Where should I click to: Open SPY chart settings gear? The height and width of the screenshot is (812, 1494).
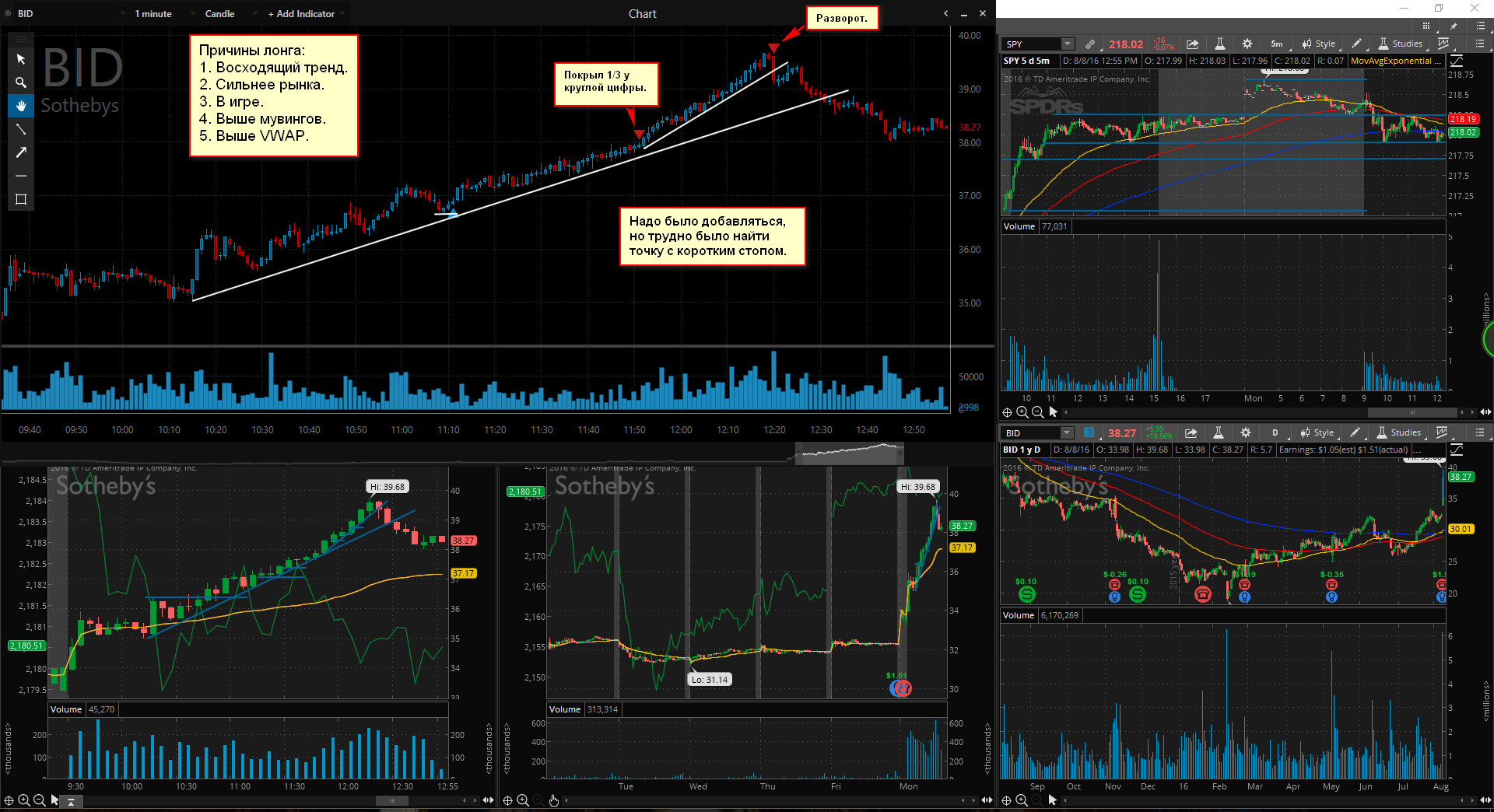click(x=1247, y=44)
